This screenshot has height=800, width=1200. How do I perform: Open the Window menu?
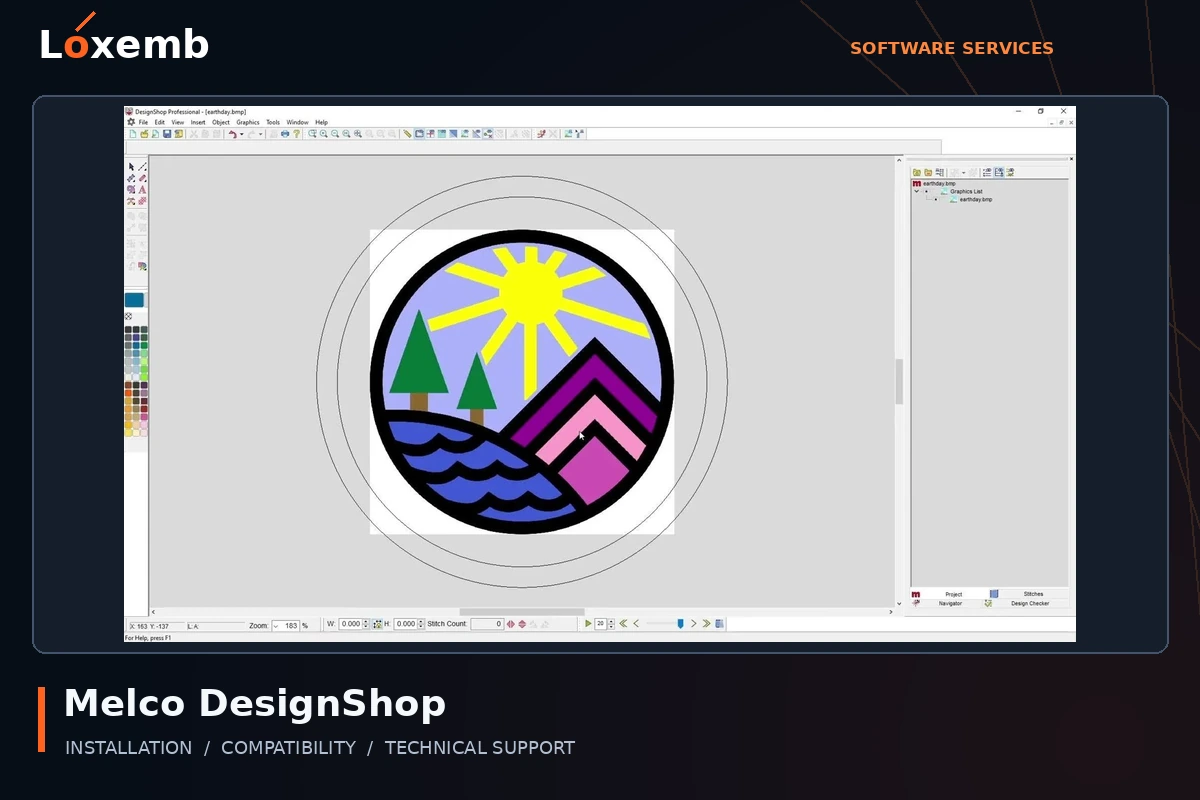297,122
